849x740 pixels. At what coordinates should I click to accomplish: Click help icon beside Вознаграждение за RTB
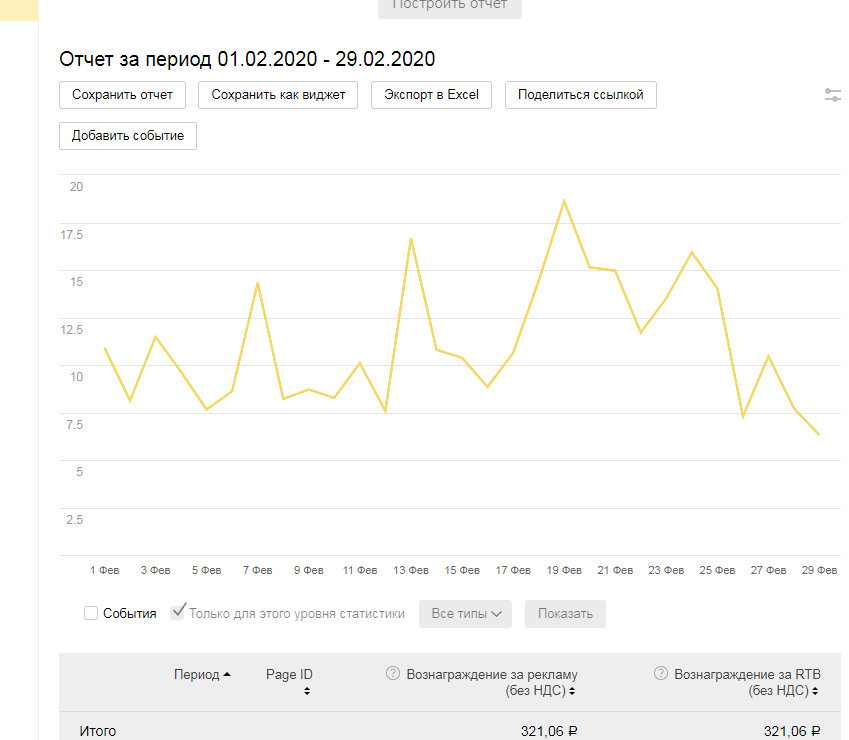pos(660,674)
